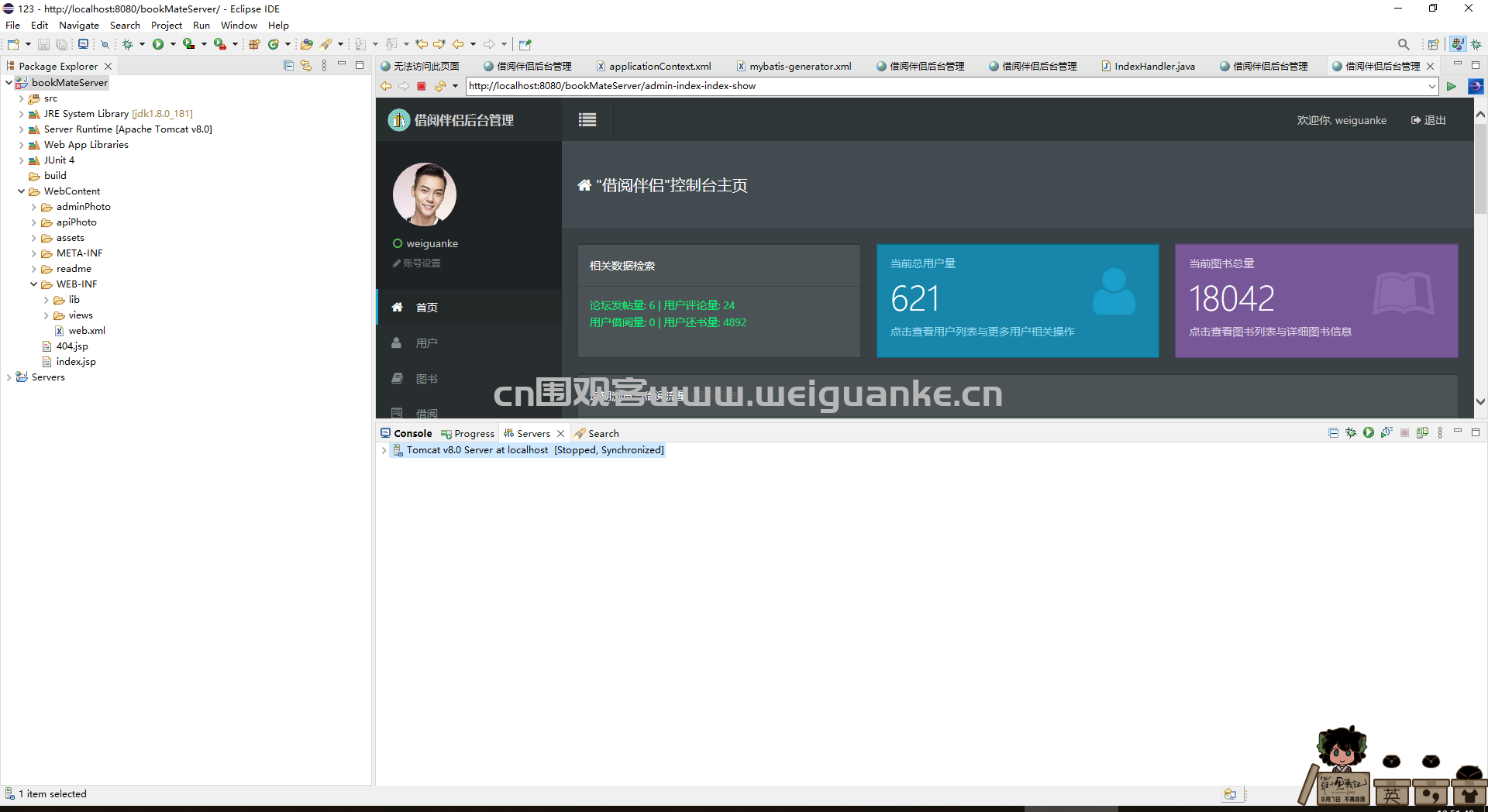Click the green Run toolbar button
The height and width of the screenshot is (812, 1488).
[x=158, y=44]
